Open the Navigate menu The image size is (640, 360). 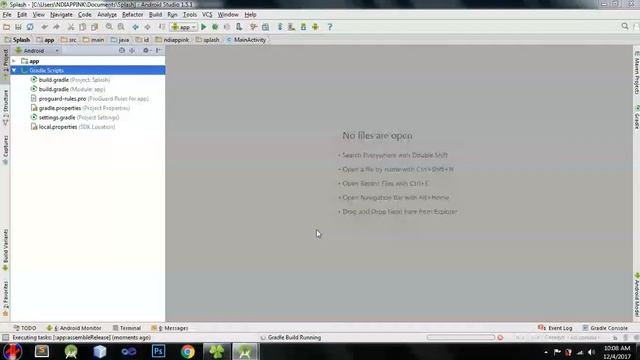click(61, 15)
